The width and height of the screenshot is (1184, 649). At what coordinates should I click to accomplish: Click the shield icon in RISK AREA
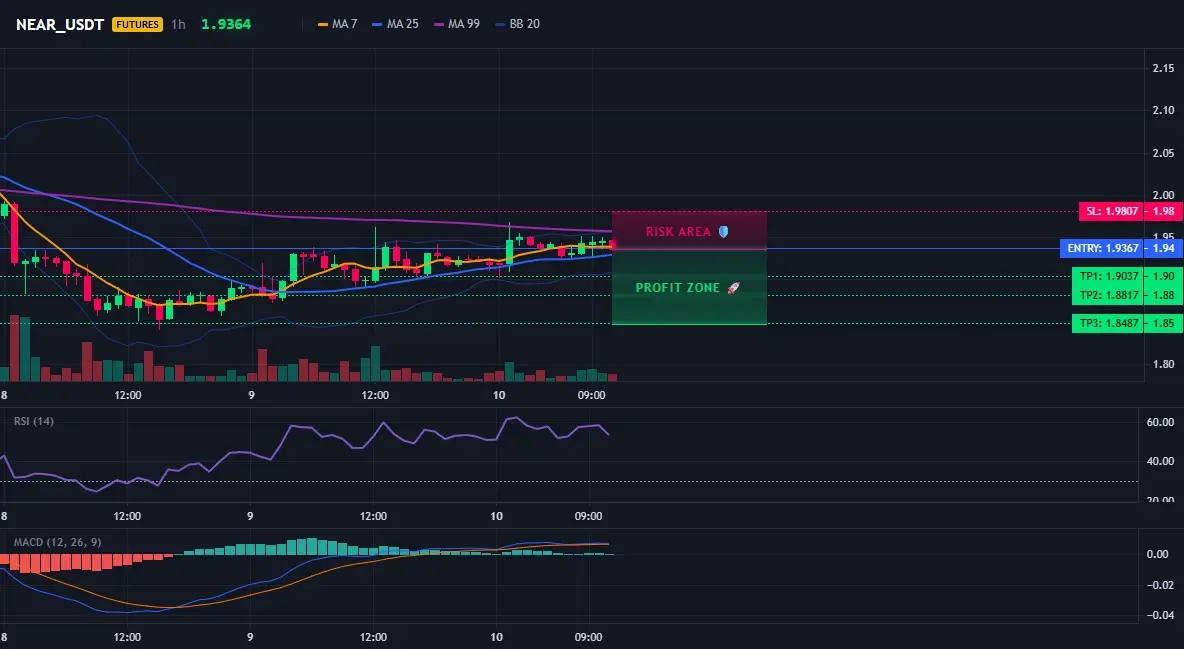(x=723, y=232)
